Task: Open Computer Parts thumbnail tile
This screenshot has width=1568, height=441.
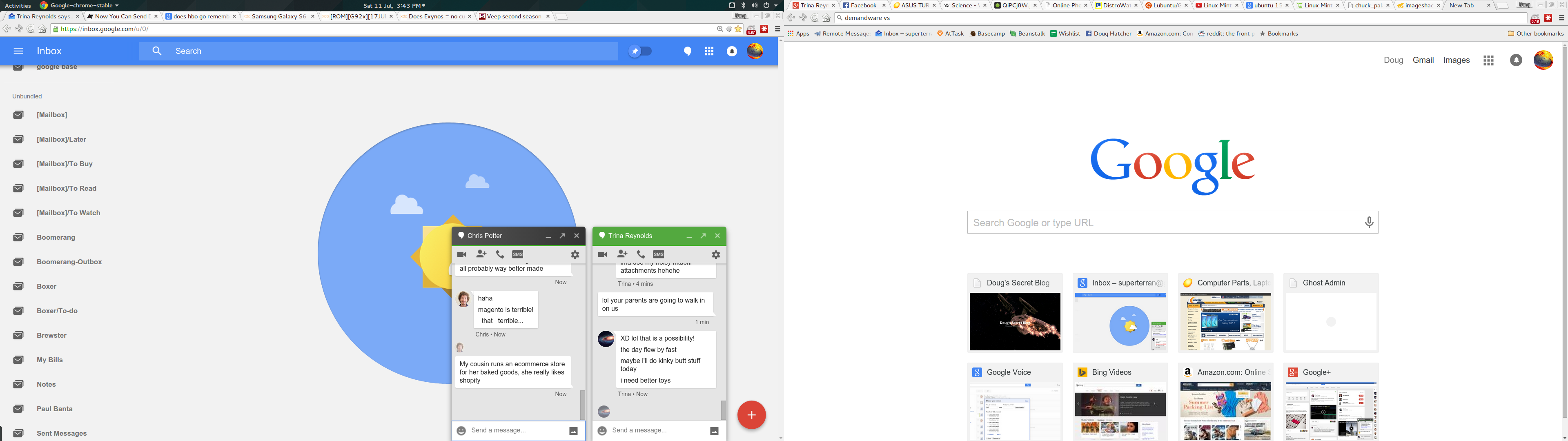Action: pos(1225,313)
